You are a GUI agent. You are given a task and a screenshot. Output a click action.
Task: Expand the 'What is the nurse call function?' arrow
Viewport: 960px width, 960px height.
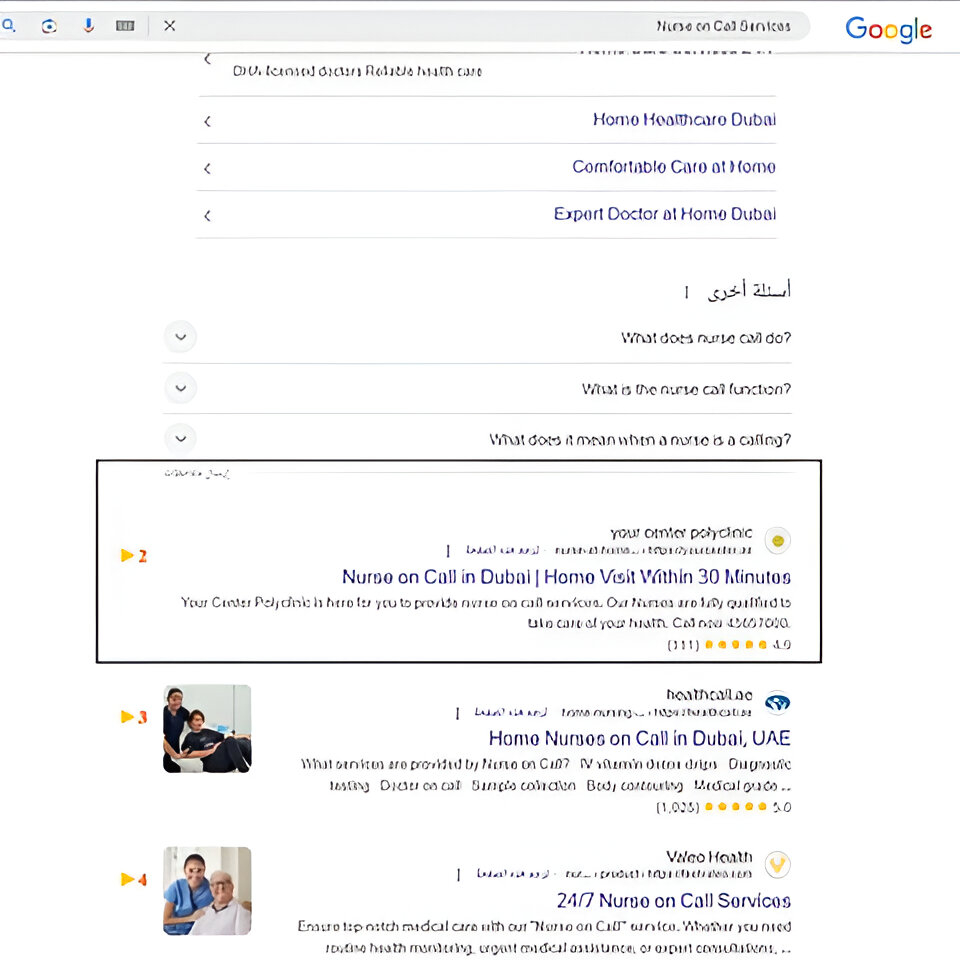click(181, 388)
